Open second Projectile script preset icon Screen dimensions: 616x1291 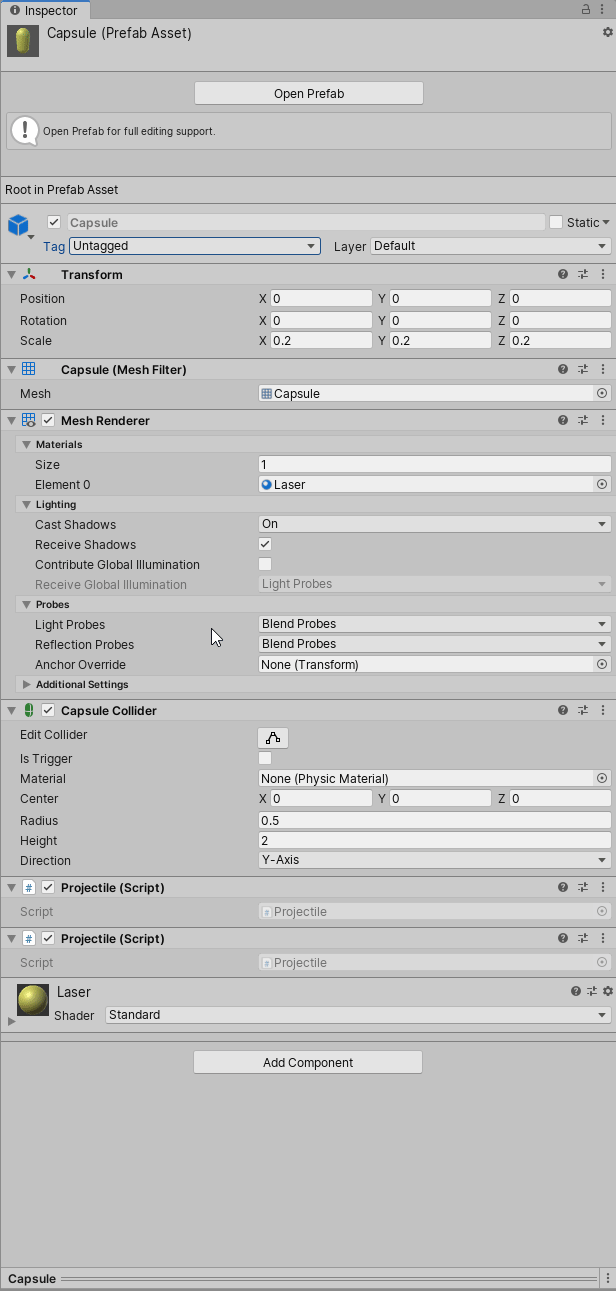583,938
